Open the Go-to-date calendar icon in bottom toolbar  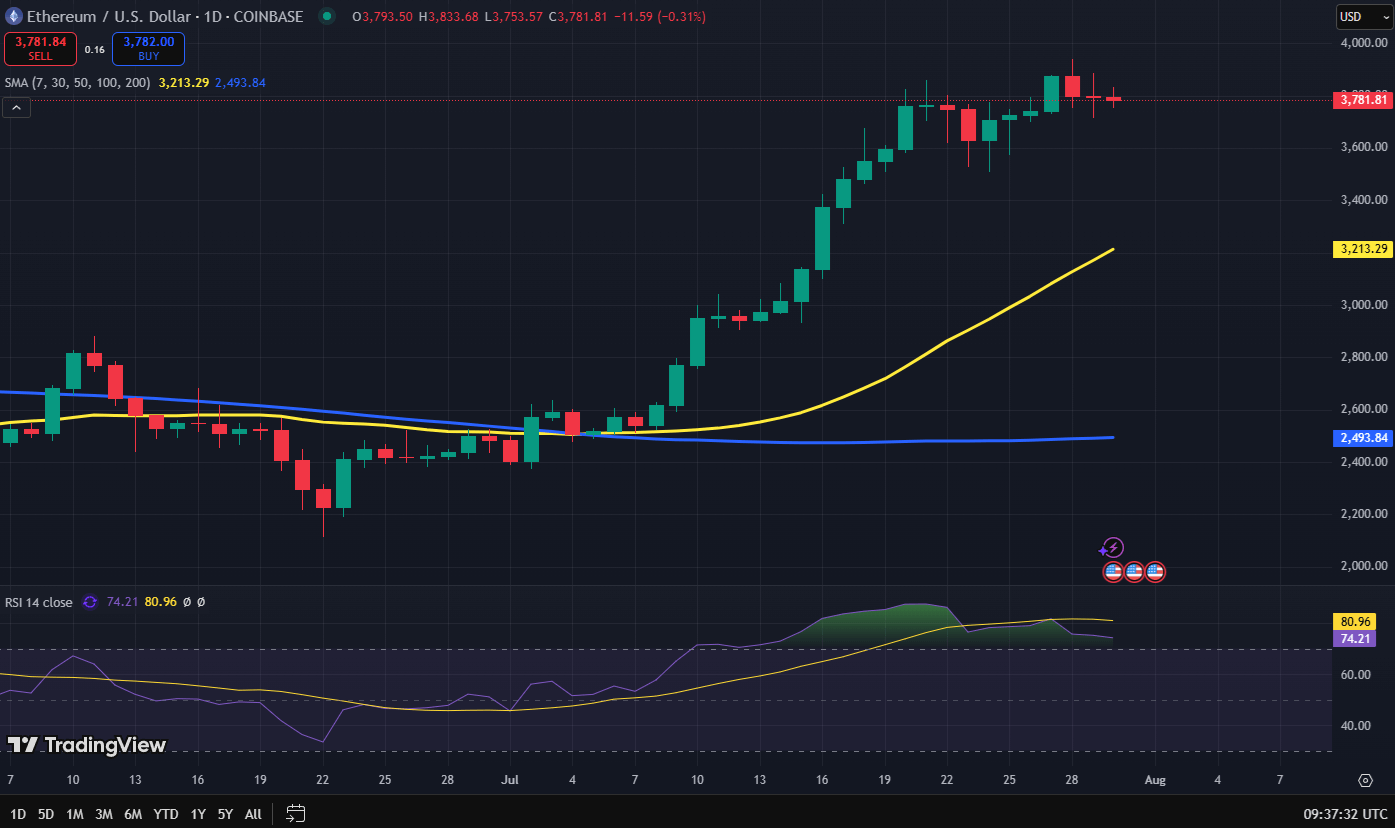(295, 814)
